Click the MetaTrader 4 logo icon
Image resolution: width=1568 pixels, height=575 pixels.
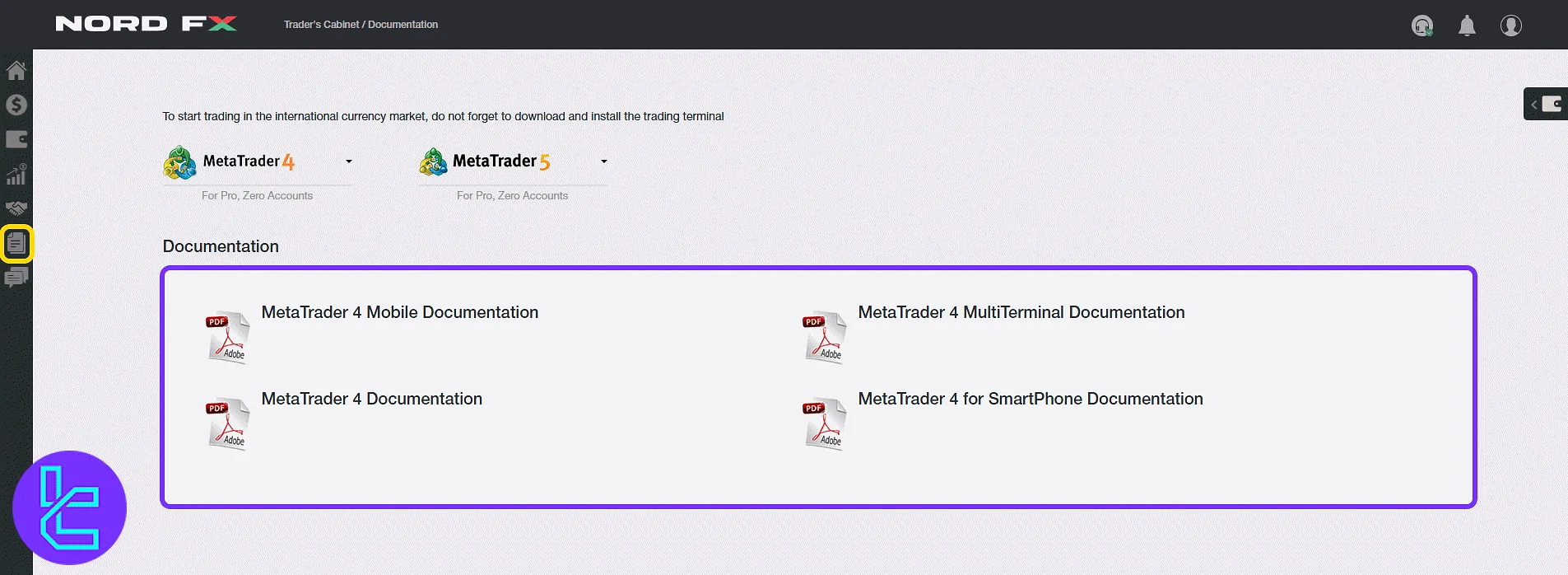[x=179, y=162]
